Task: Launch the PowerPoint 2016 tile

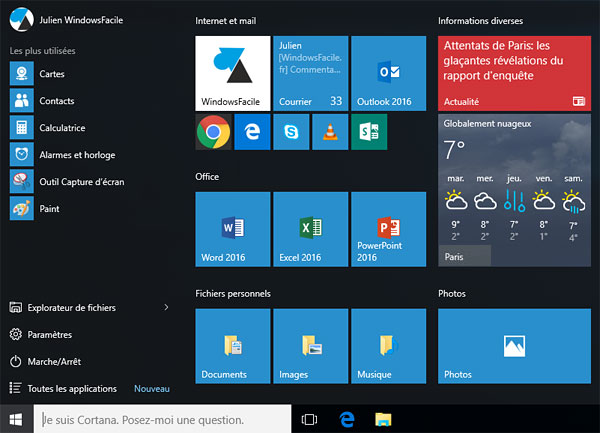Action: pyautogui.click(x=388, y=229)
